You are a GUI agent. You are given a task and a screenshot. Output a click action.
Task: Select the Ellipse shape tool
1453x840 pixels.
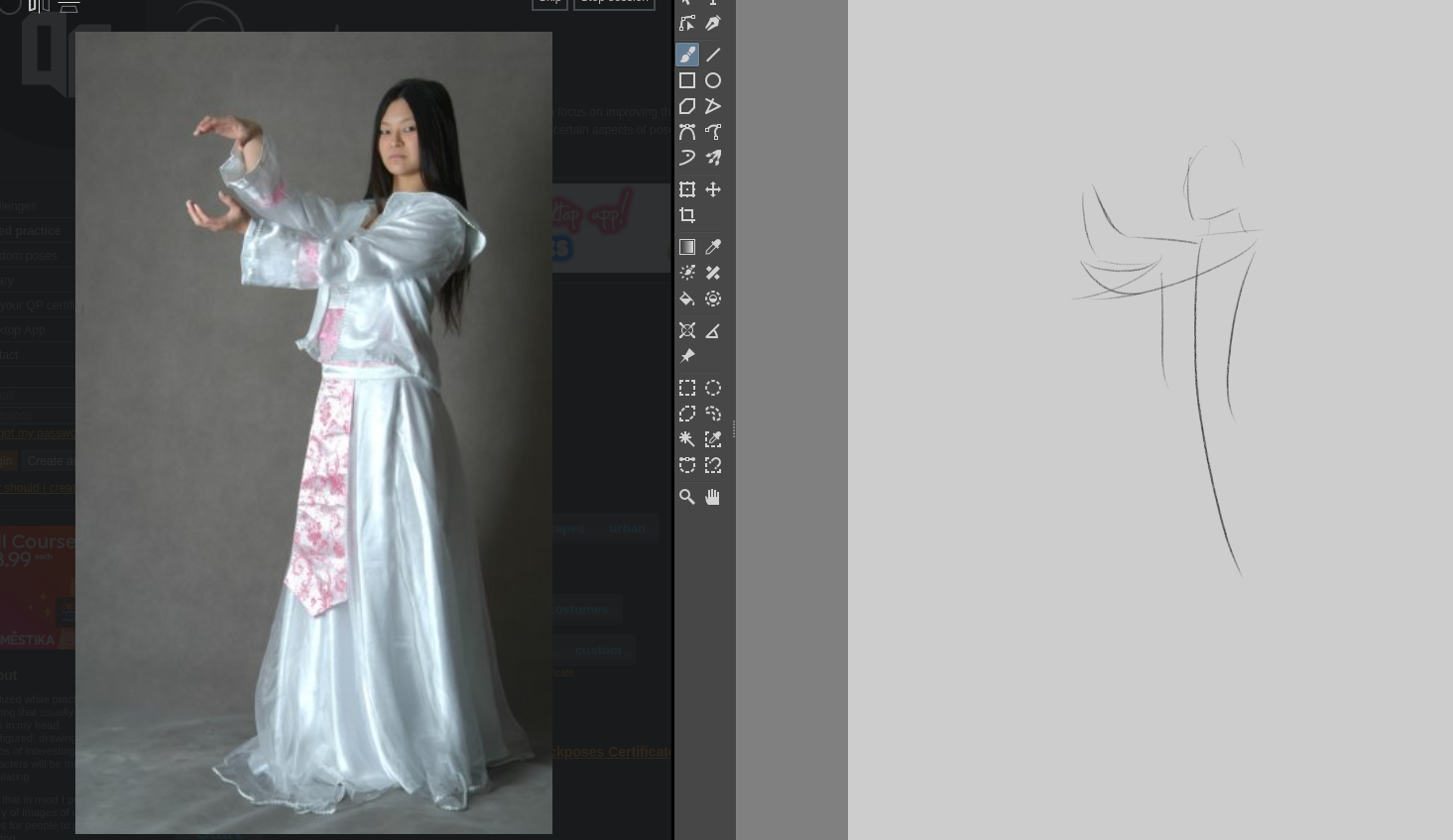click(713, 80)
